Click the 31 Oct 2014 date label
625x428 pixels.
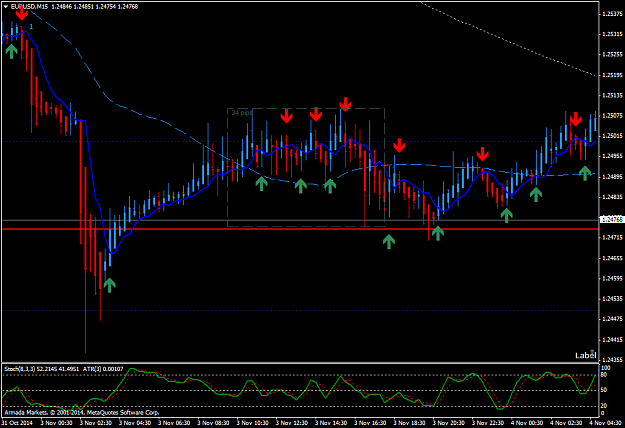(x=17, y=423)
